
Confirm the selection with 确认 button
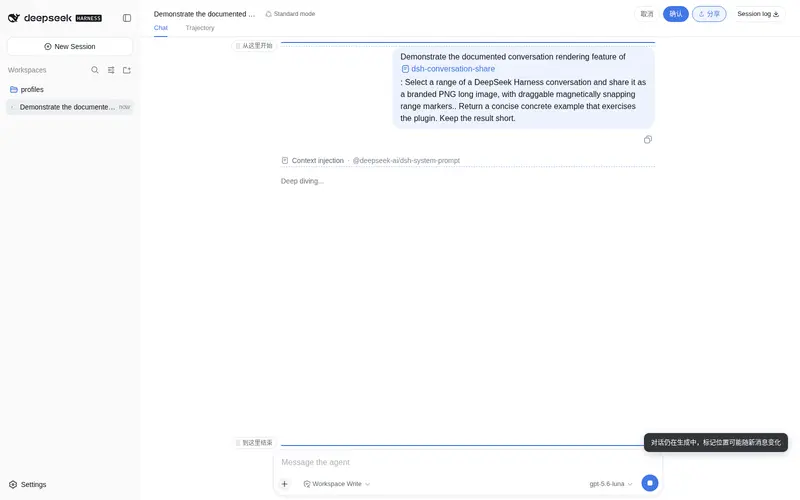coord(676,14)
